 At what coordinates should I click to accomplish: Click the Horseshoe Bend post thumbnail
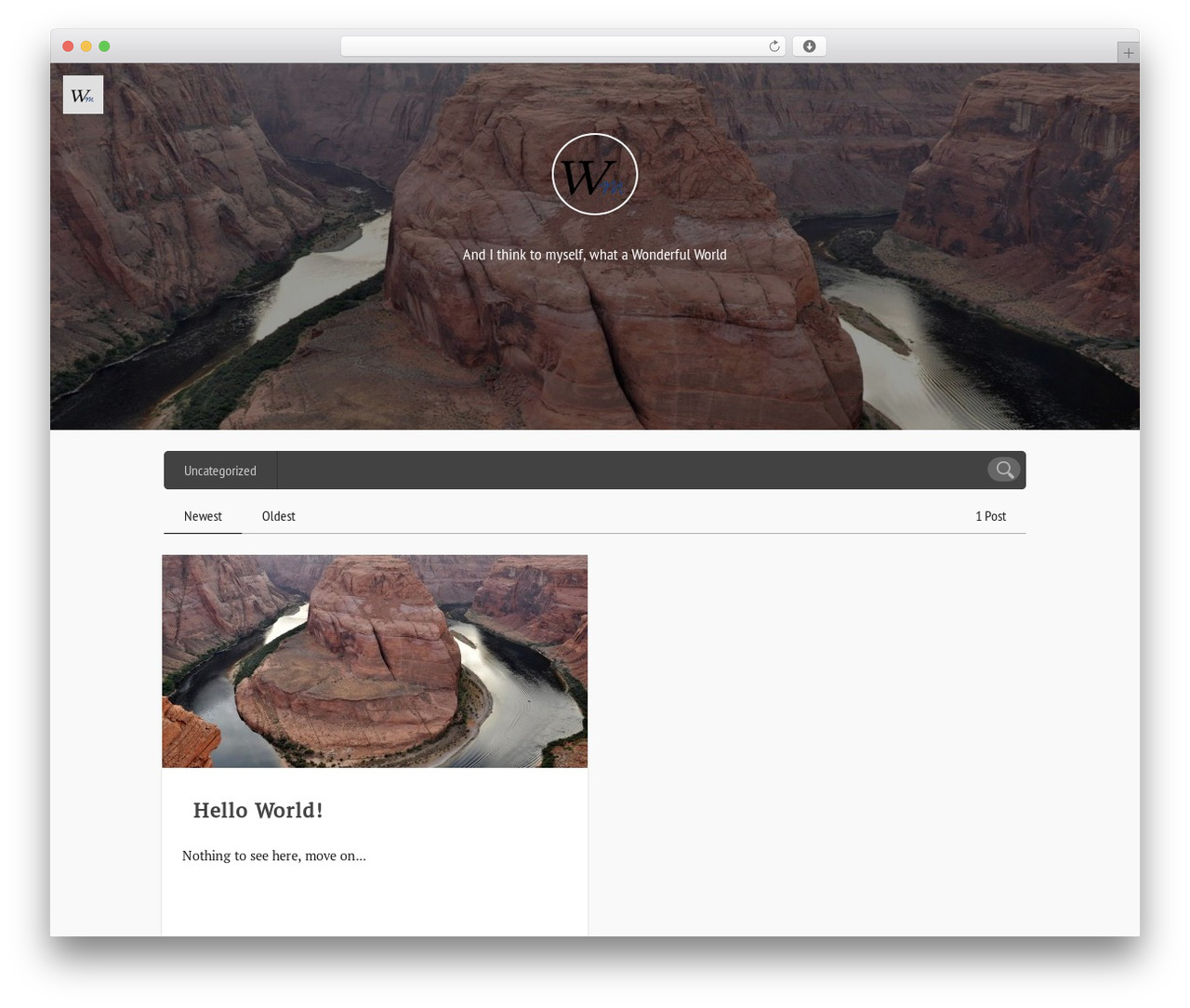(x=375, y=661)
